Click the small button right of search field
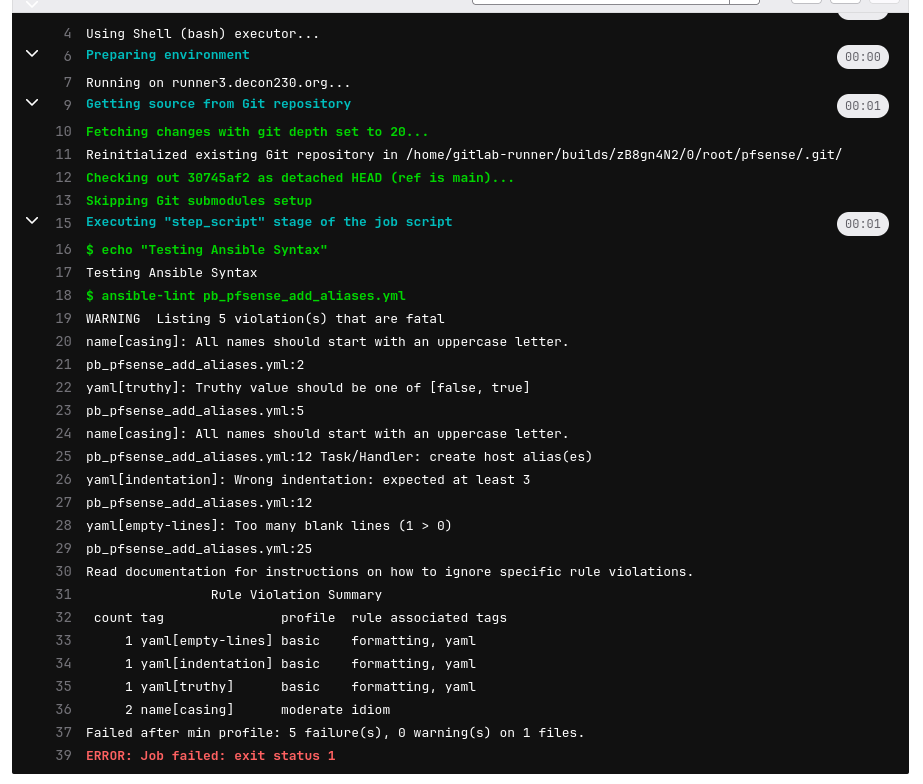Viewport: 923px width, 784px height. click(747, 5)
